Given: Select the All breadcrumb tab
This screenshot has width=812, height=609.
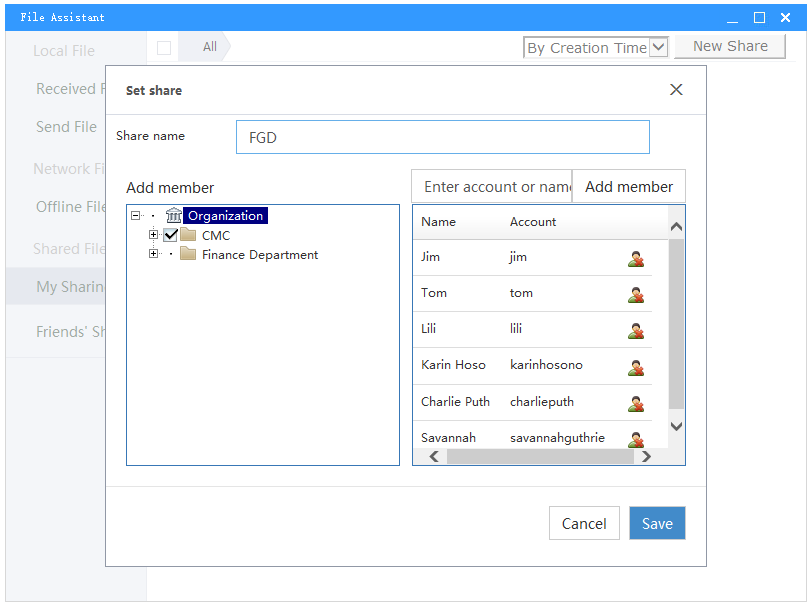Looking at the screenshot, I should point(210,47).
